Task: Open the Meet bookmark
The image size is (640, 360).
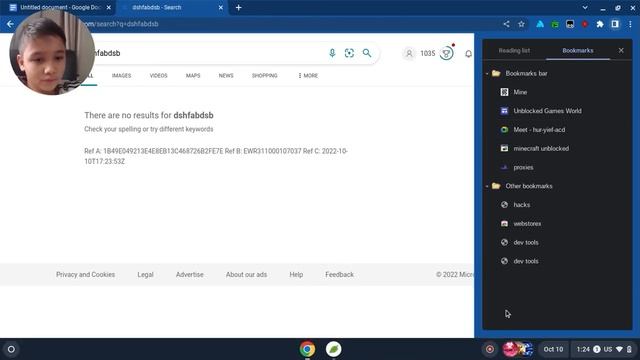Action: pyautogui.click(x=557, y=130)
